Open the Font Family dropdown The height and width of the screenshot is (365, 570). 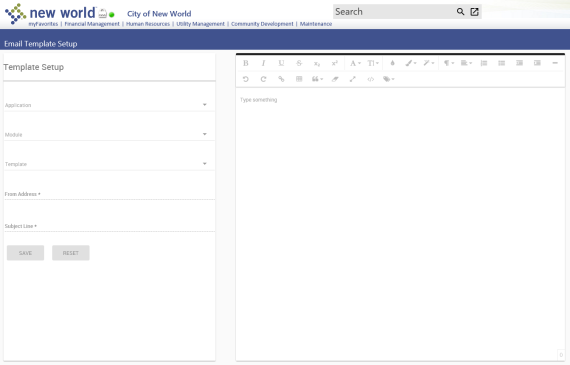pyautogui.click(x=355, y=63)
